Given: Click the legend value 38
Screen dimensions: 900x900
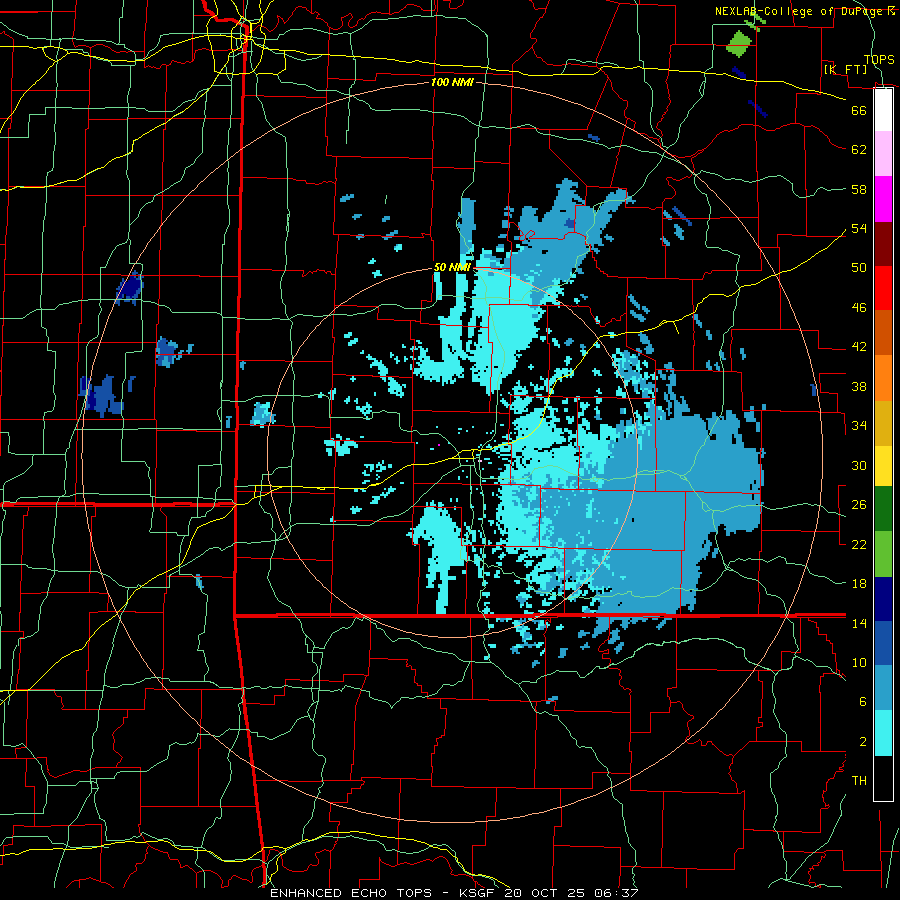Looking at the screenshot, I should (859, 386).
